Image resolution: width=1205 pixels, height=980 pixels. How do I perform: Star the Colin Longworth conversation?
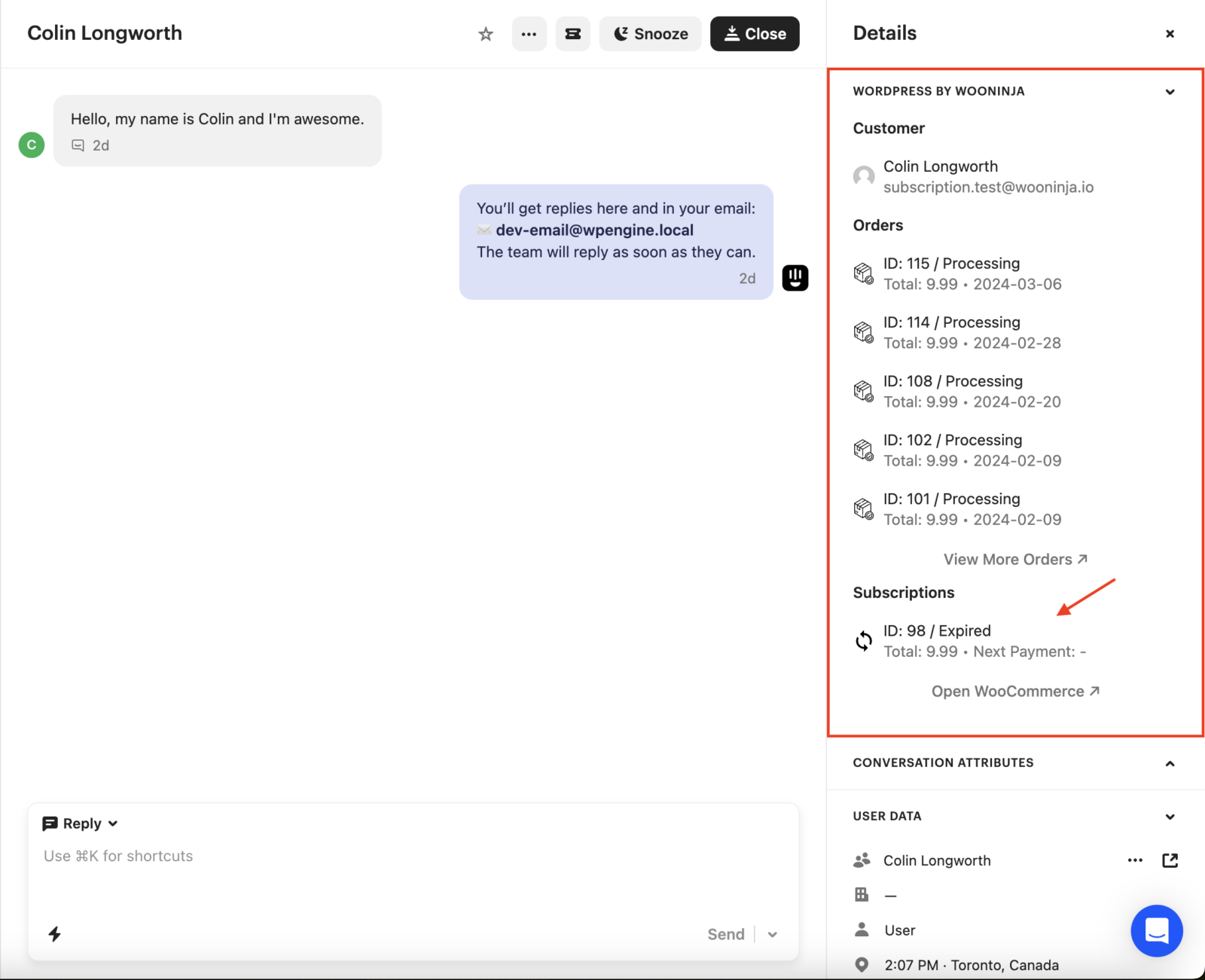click(486, 34)
